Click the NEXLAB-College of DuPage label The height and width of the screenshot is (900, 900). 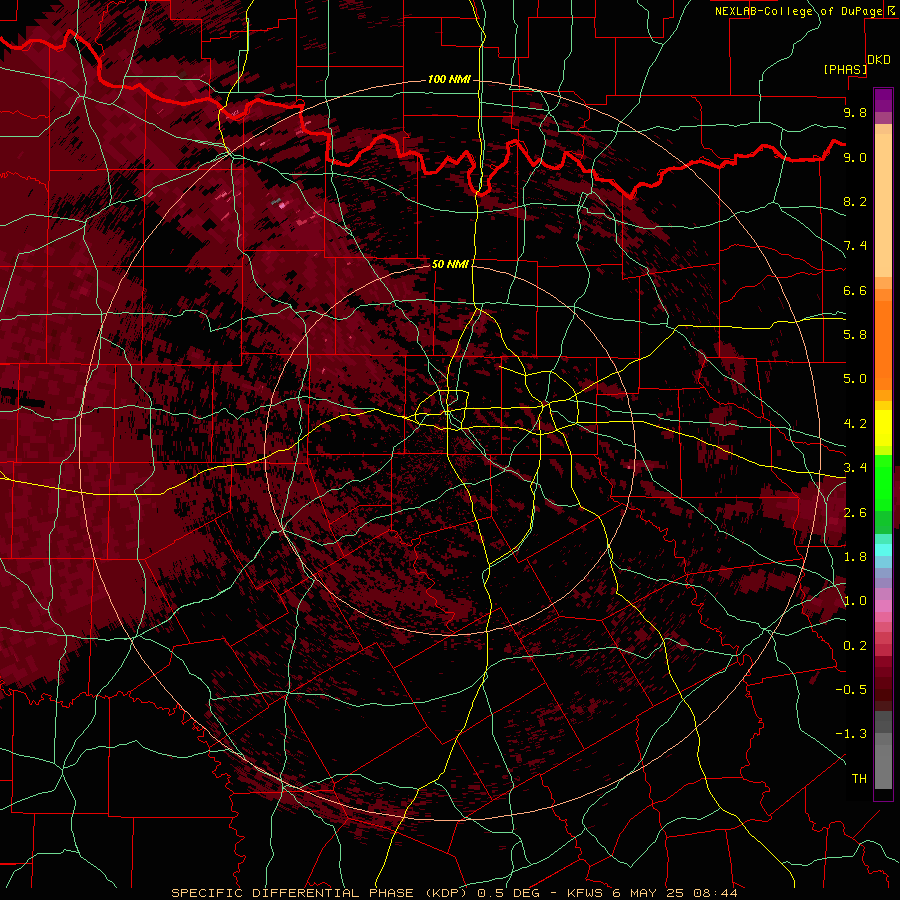pyautogui.click(x=798, y=11)
